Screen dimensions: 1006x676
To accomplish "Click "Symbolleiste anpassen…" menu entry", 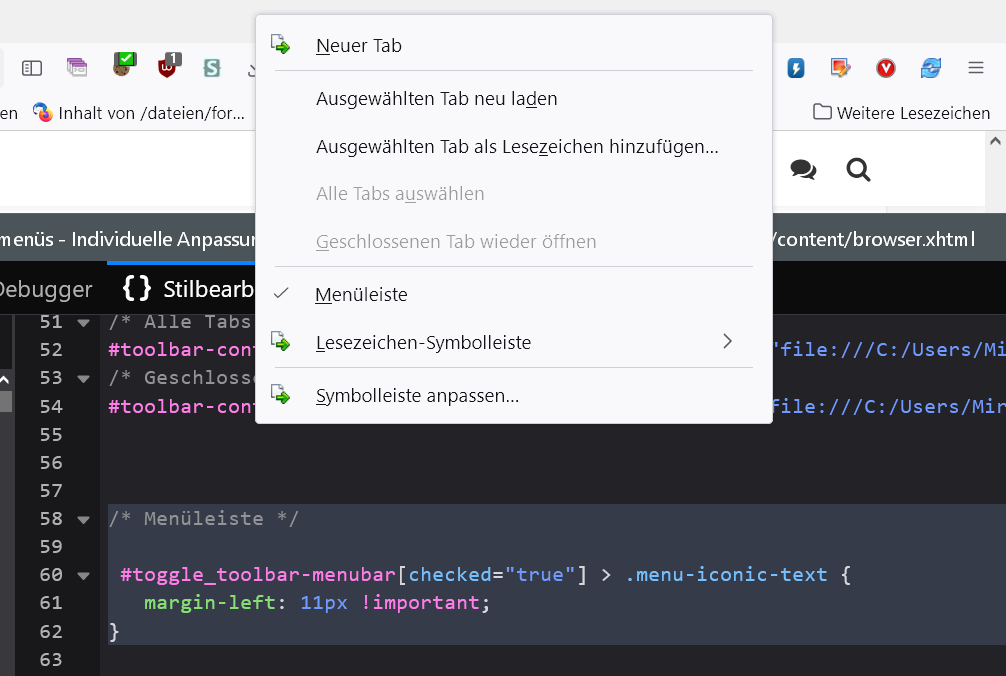I will point(417,396).
